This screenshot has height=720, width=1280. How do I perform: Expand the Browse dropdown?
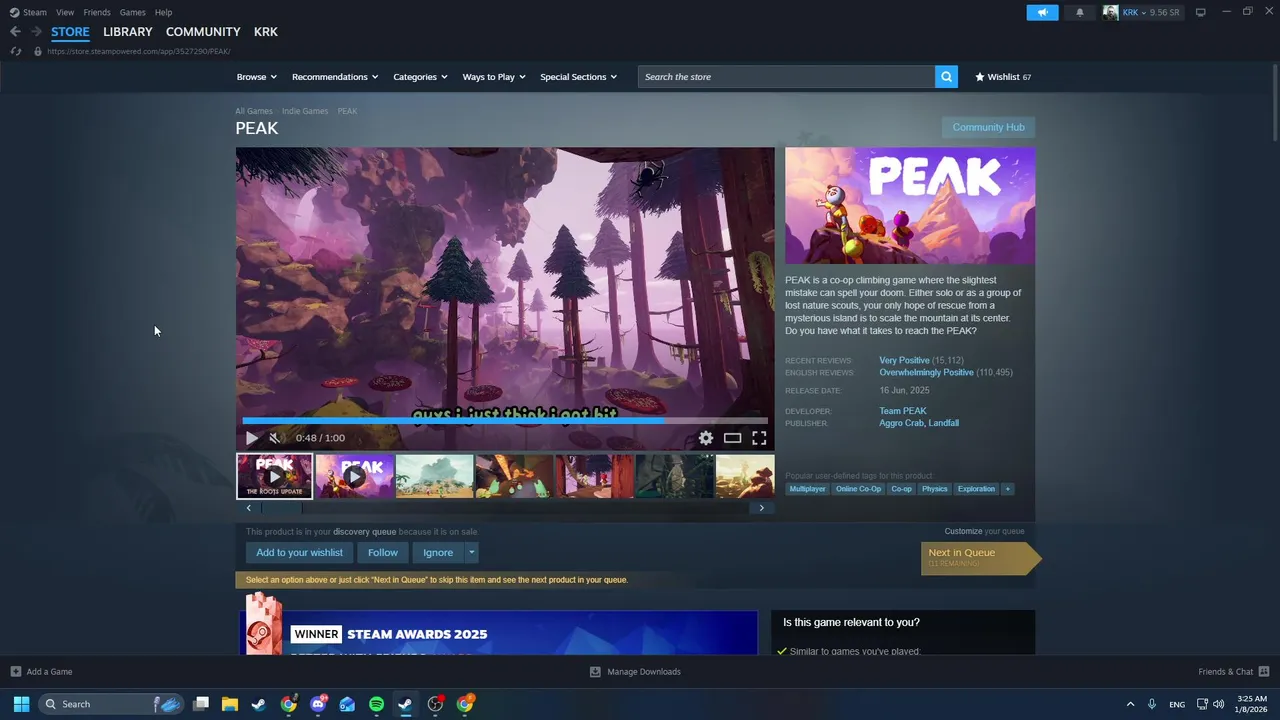[256, 77]
